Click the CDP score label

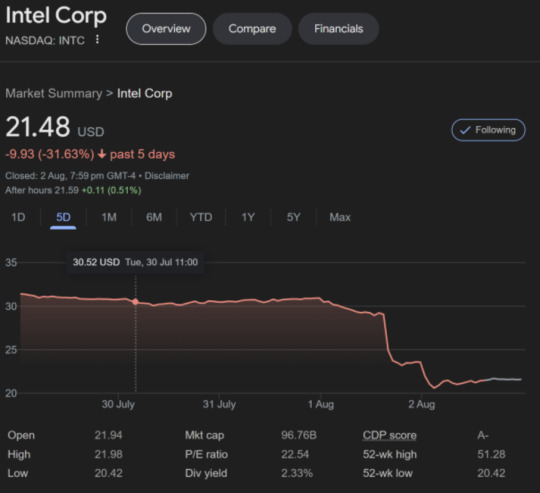[390, 436]
